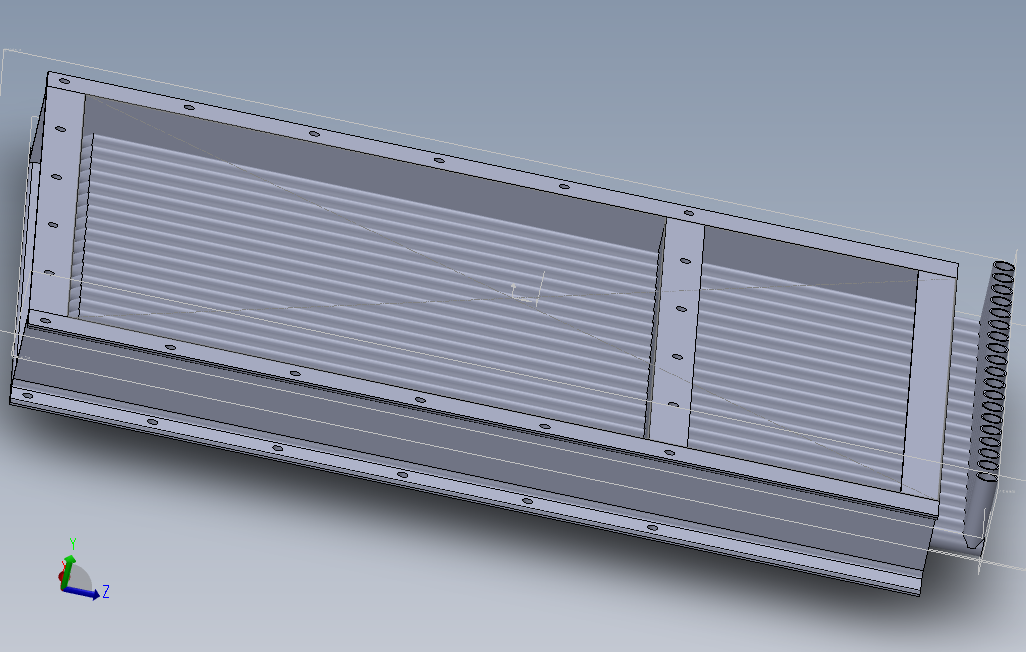This screenshot has height=652, width=1026.
Task: Click the blue Z axis arrow of the triad
Action: click(x=81, y=591)
